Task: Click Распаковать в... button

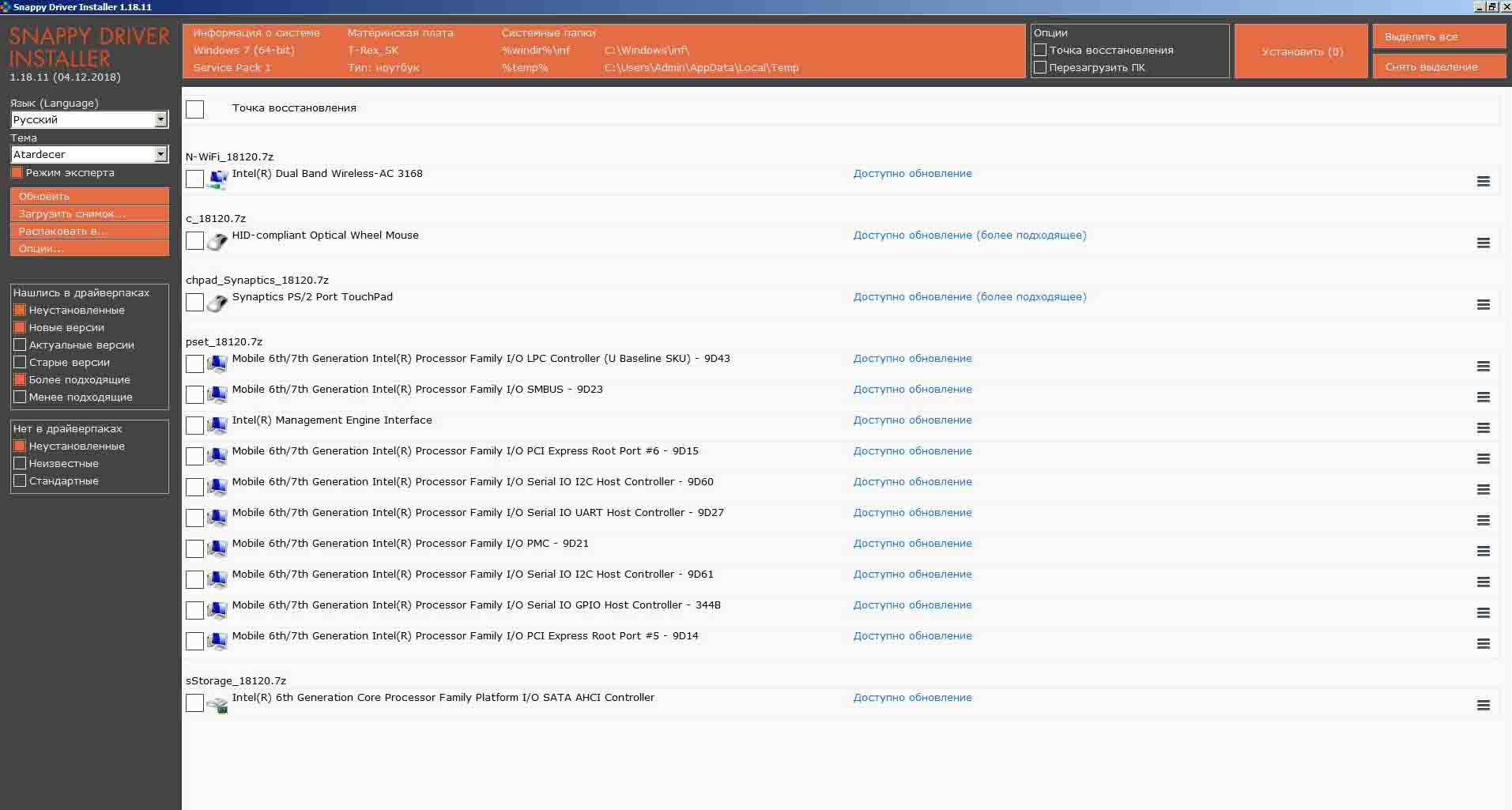Action: click(89, 231)
